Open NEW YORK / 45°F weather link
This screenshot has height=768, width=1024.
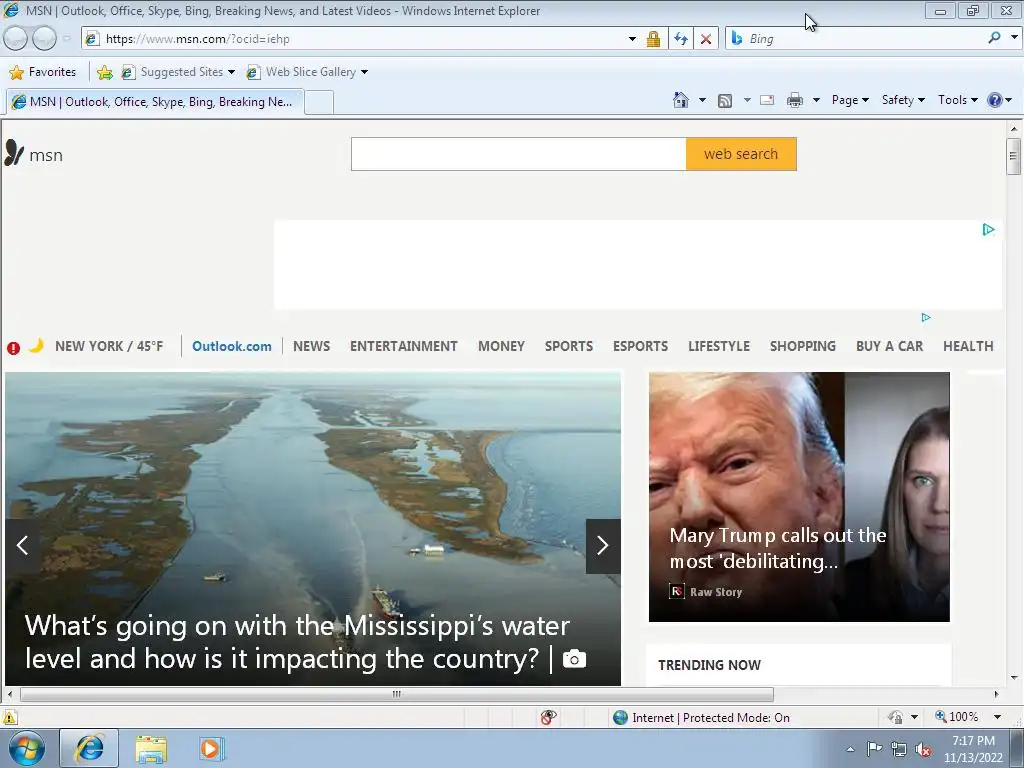pos(109,346)
